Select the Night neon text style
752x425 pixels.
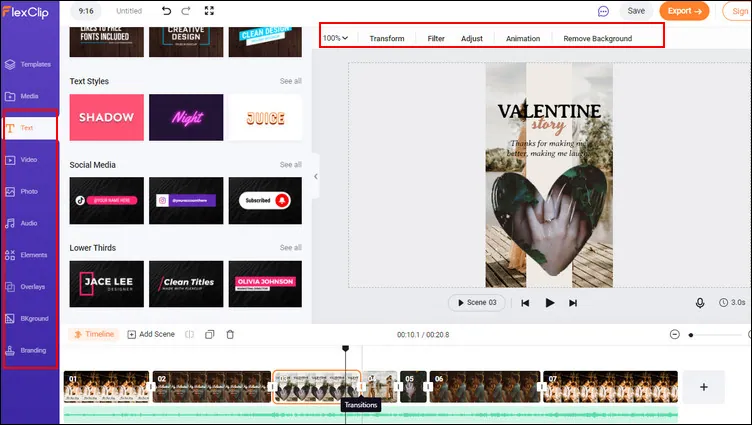[x=186, y=118]
